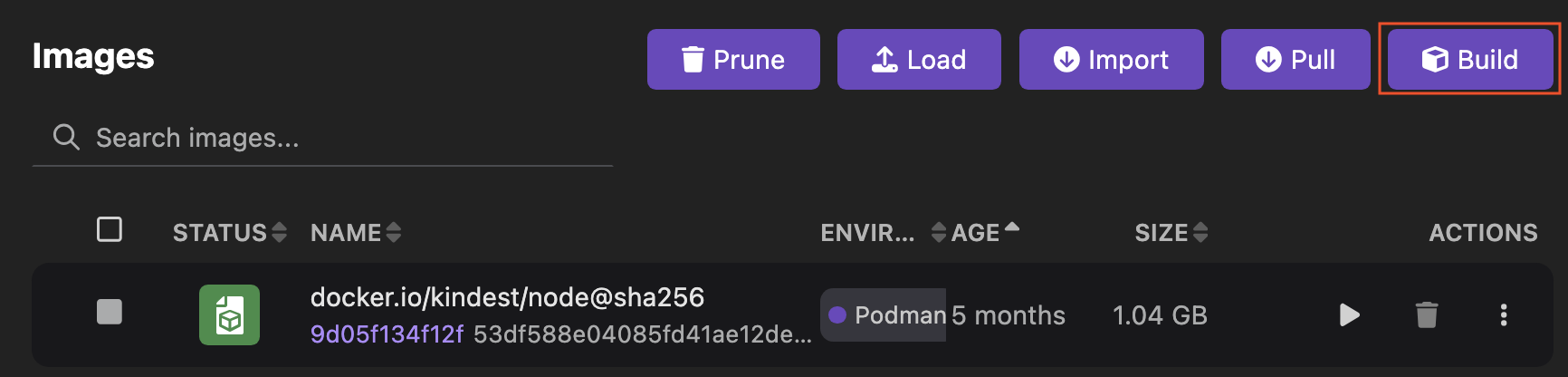Viewport: 1568px width, 377px height.
Task: Click the Prune images button
Action: coord(733,60)
